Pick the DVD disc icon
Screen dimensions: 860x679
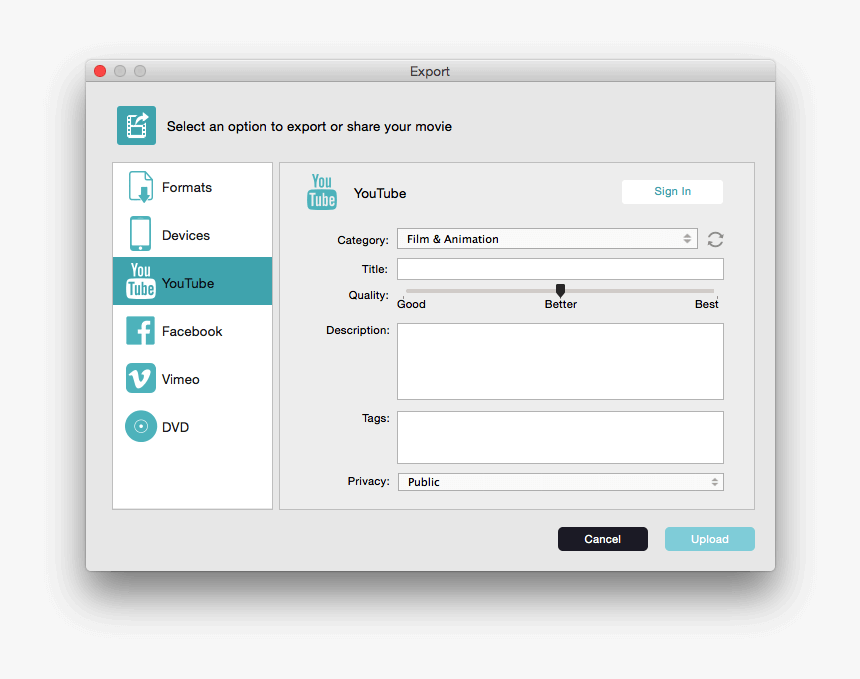[x=140, y=427]
